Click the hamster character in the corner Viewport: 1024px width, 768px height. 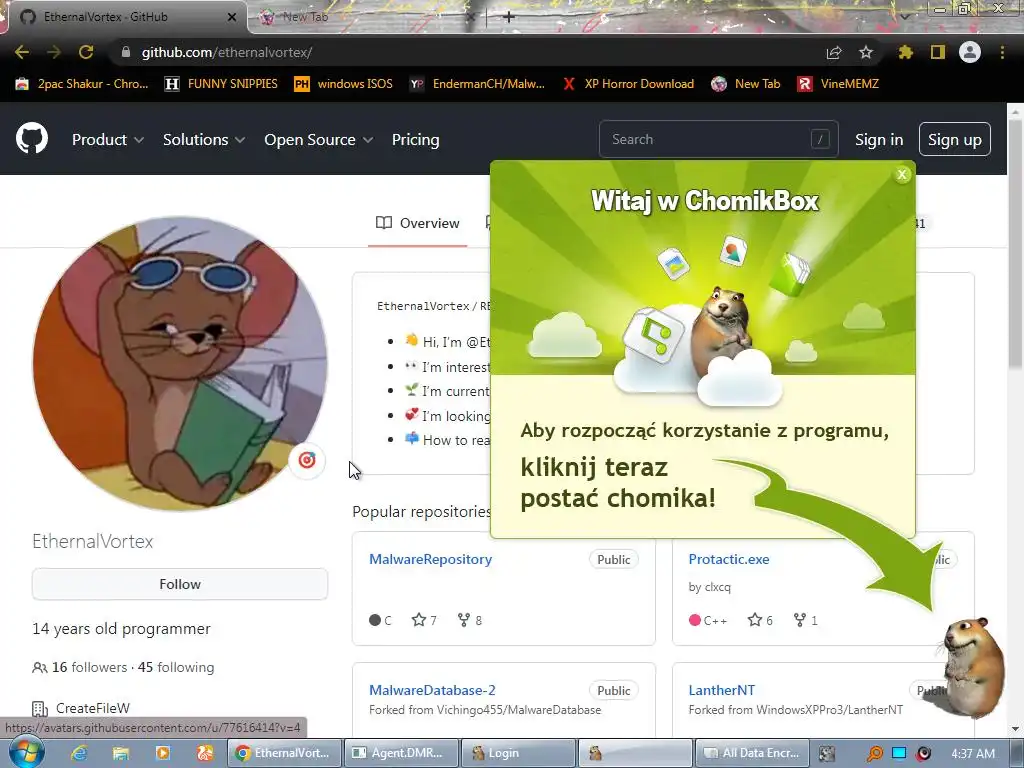tap(972, 666)
